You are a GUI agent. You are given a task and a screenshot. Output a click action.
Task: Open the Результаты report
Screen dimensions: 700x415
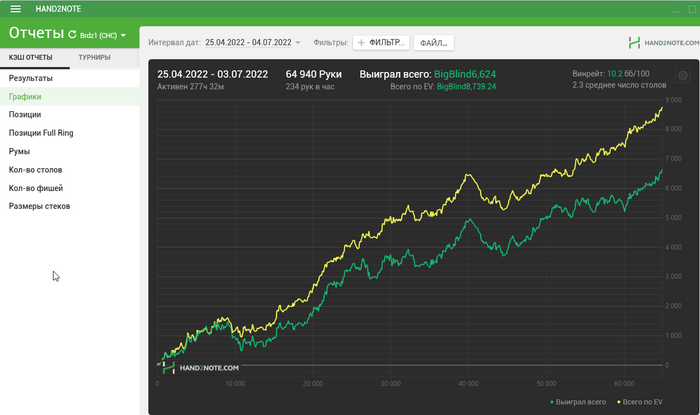click(70, 78)
